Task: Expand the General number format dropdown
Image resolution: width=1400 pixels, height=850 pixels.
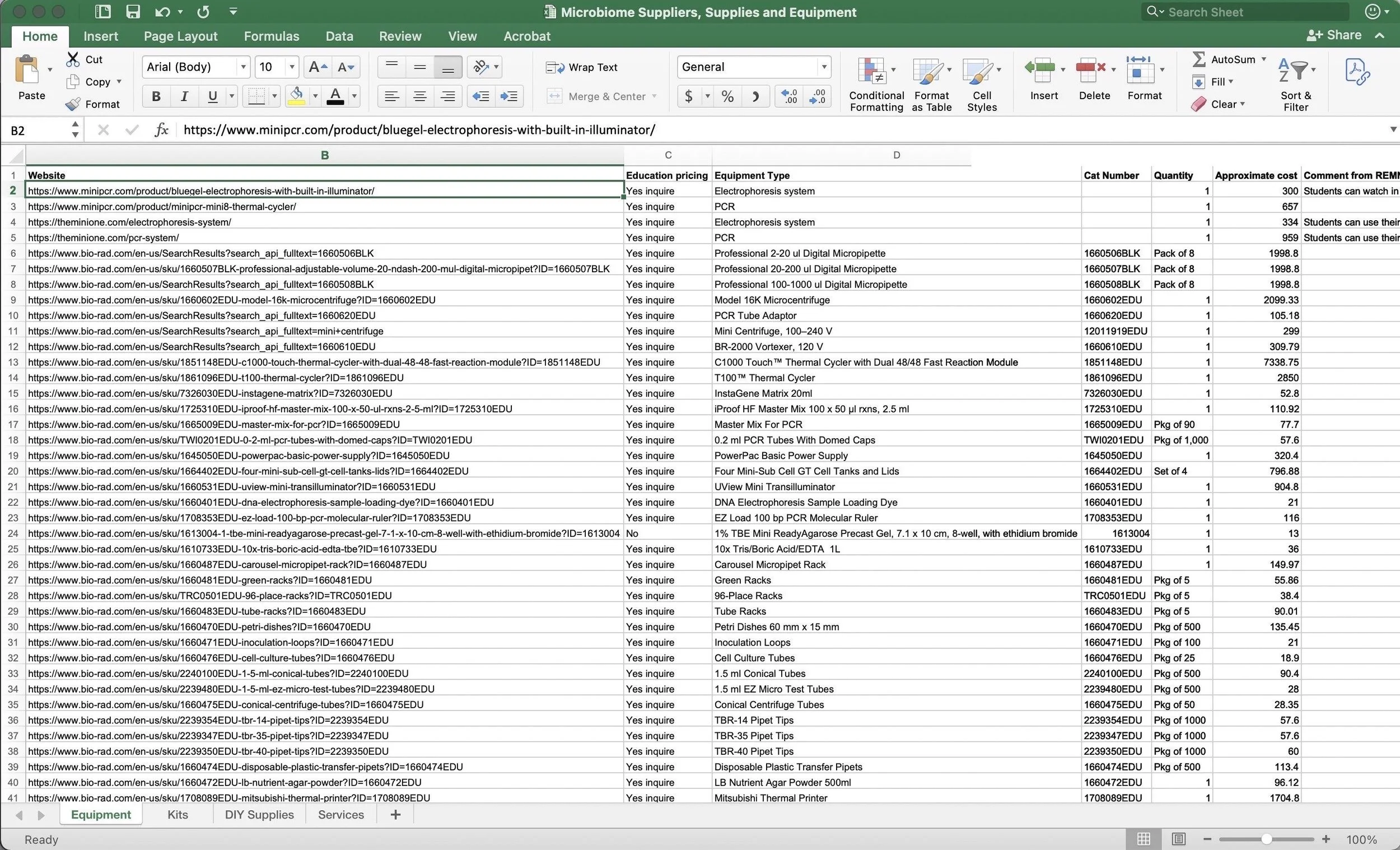Action: click(x=823, y=67)
